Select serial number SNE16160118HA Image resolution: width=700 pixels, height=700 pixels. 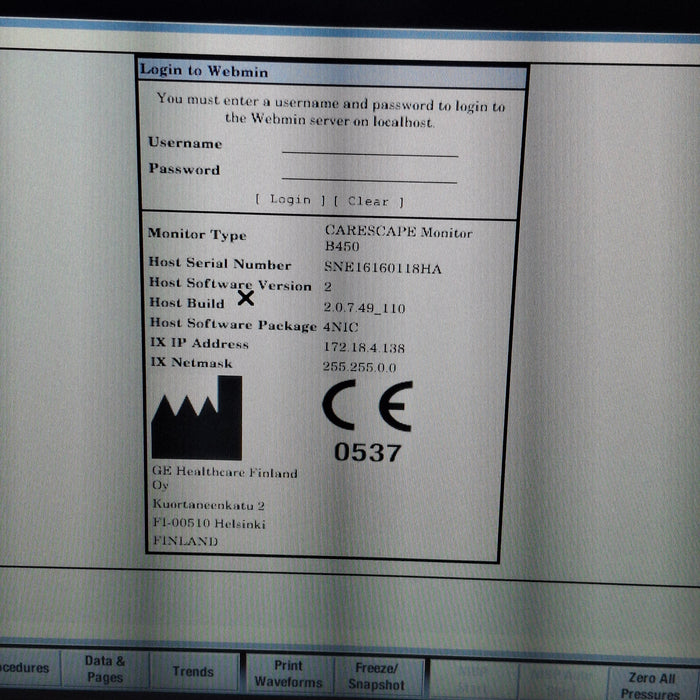click(383, 267)
